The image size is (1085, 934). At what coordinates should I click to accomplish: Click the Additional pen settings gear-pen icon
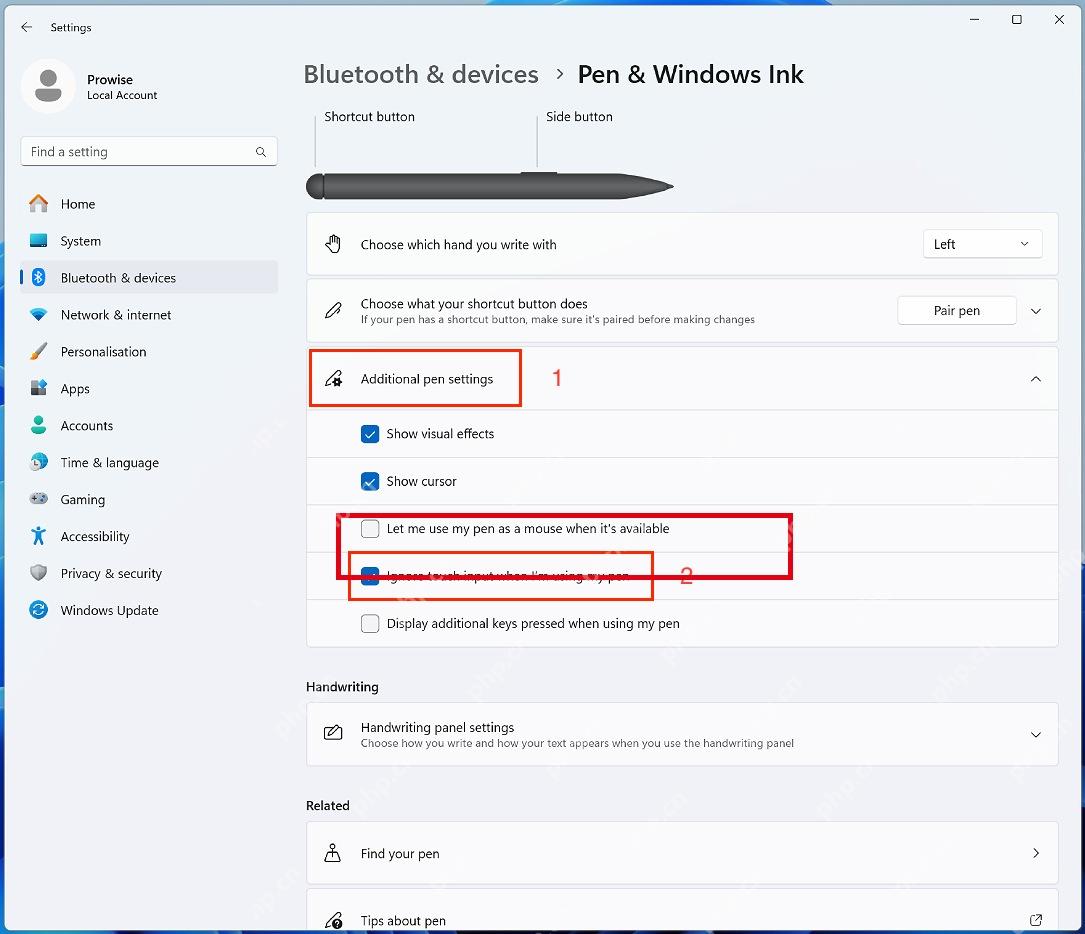click(x=334, y=378)
